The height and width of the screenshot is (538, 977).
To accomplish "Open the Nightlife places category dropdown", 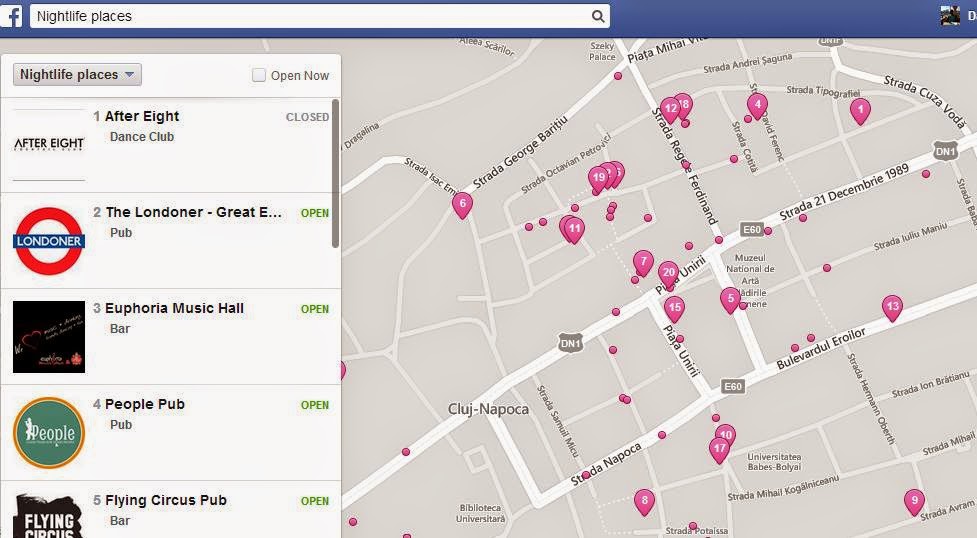I will [x=77, y=75].
